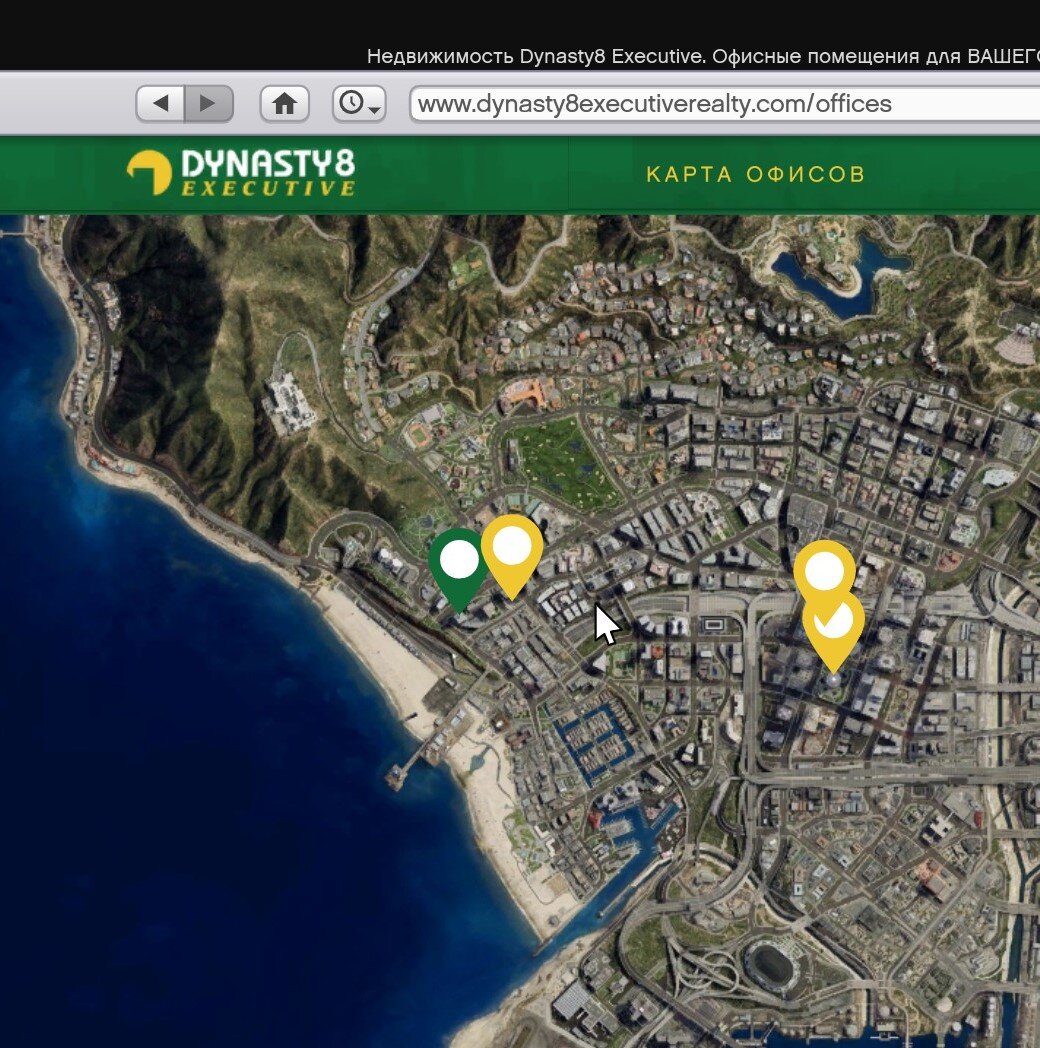Open the browser home page icon
This screenshot has width=1040, height=1048.
284,103
